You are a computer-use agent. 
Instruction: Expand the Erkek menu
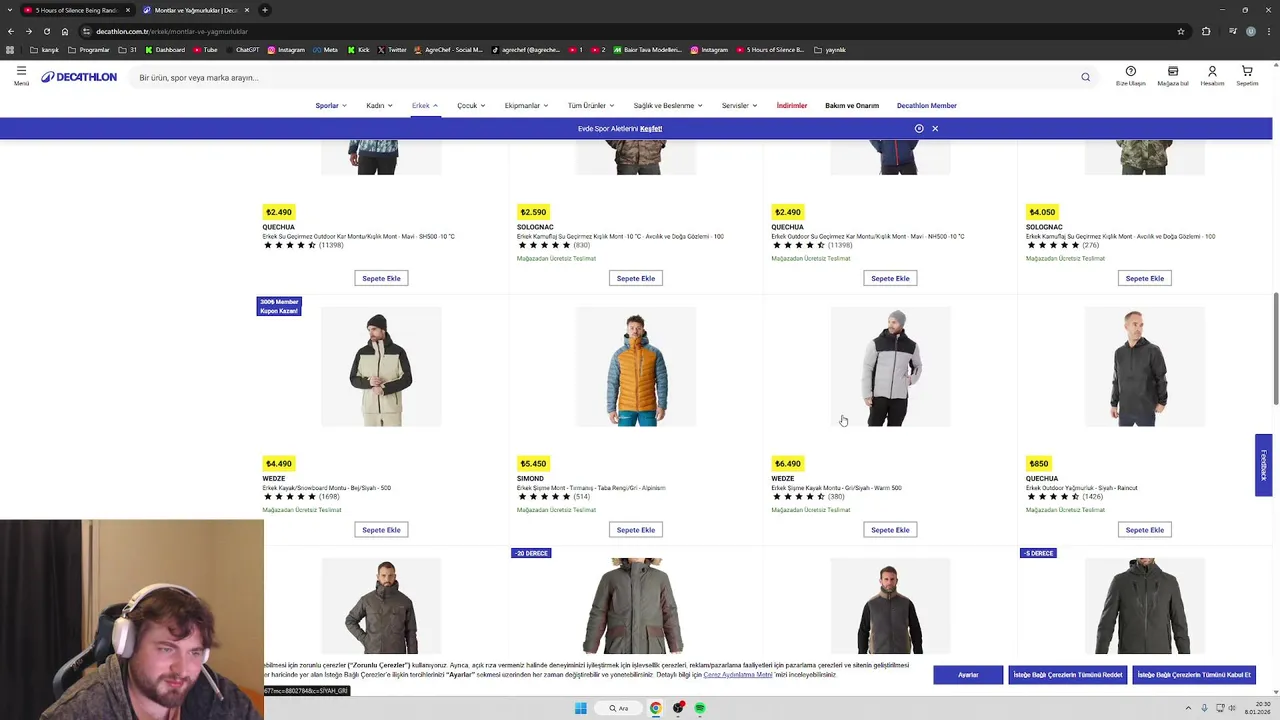pyautogui.click(x=424, y=105)
